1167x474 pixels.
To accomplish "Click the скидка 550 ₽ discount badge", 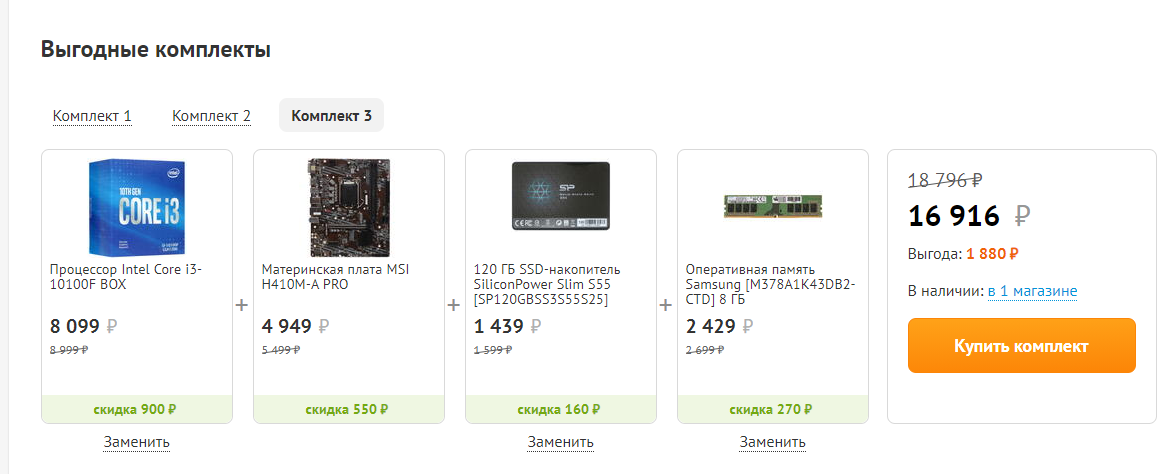I will (x=349, y=409).
